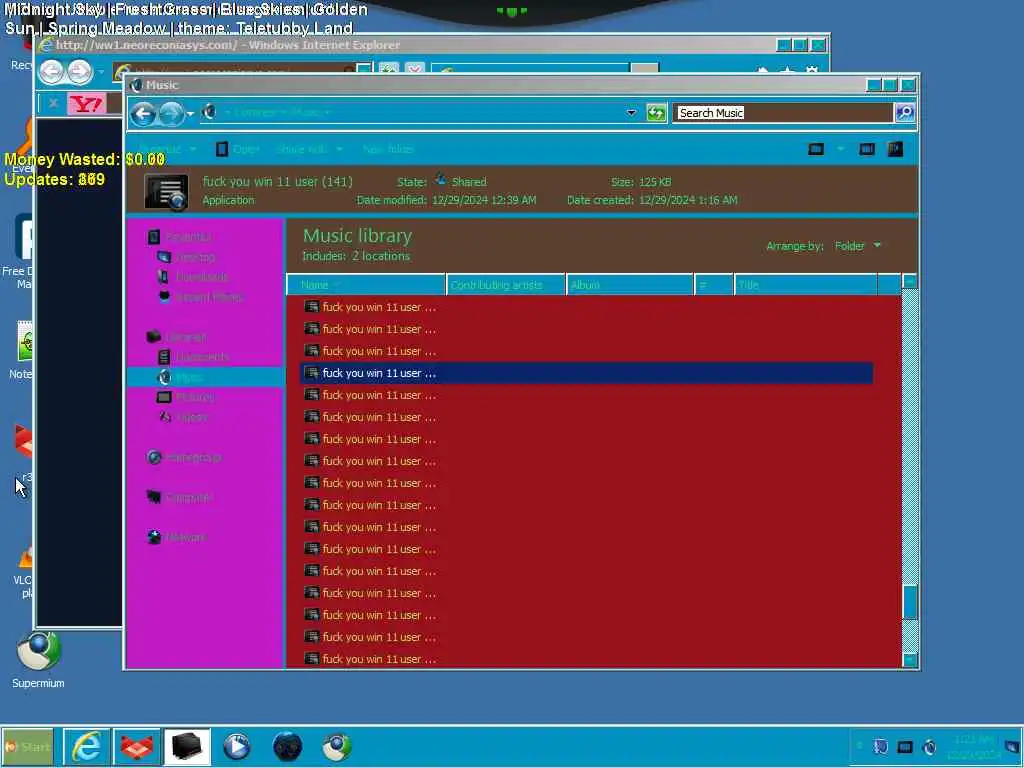Click the dark globe taskbar icon
The height and width of the screenshot is (768, 1024).
click(x=287, y=746)
